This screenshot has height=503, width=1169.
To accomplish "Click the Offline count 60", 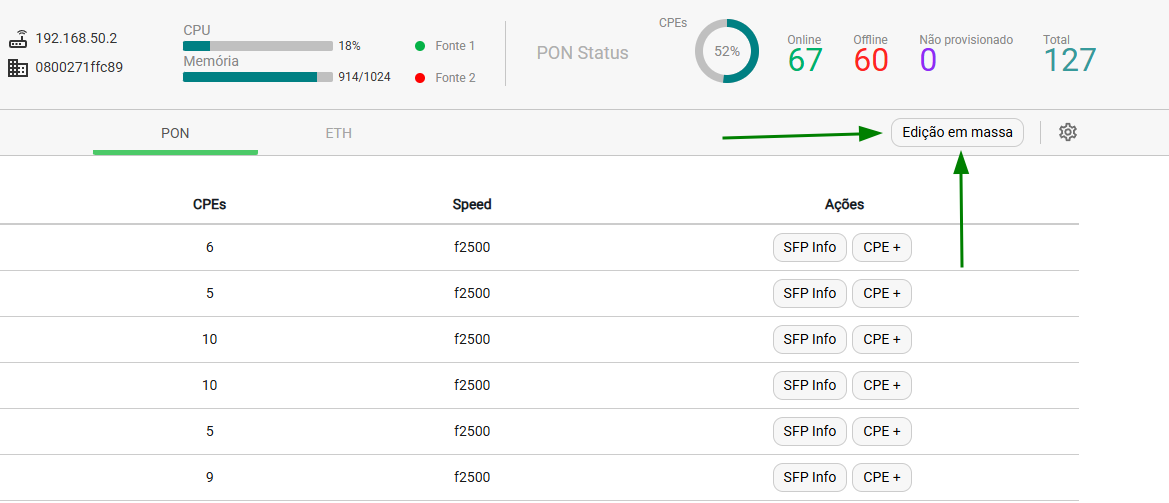I will coord(871,60).
